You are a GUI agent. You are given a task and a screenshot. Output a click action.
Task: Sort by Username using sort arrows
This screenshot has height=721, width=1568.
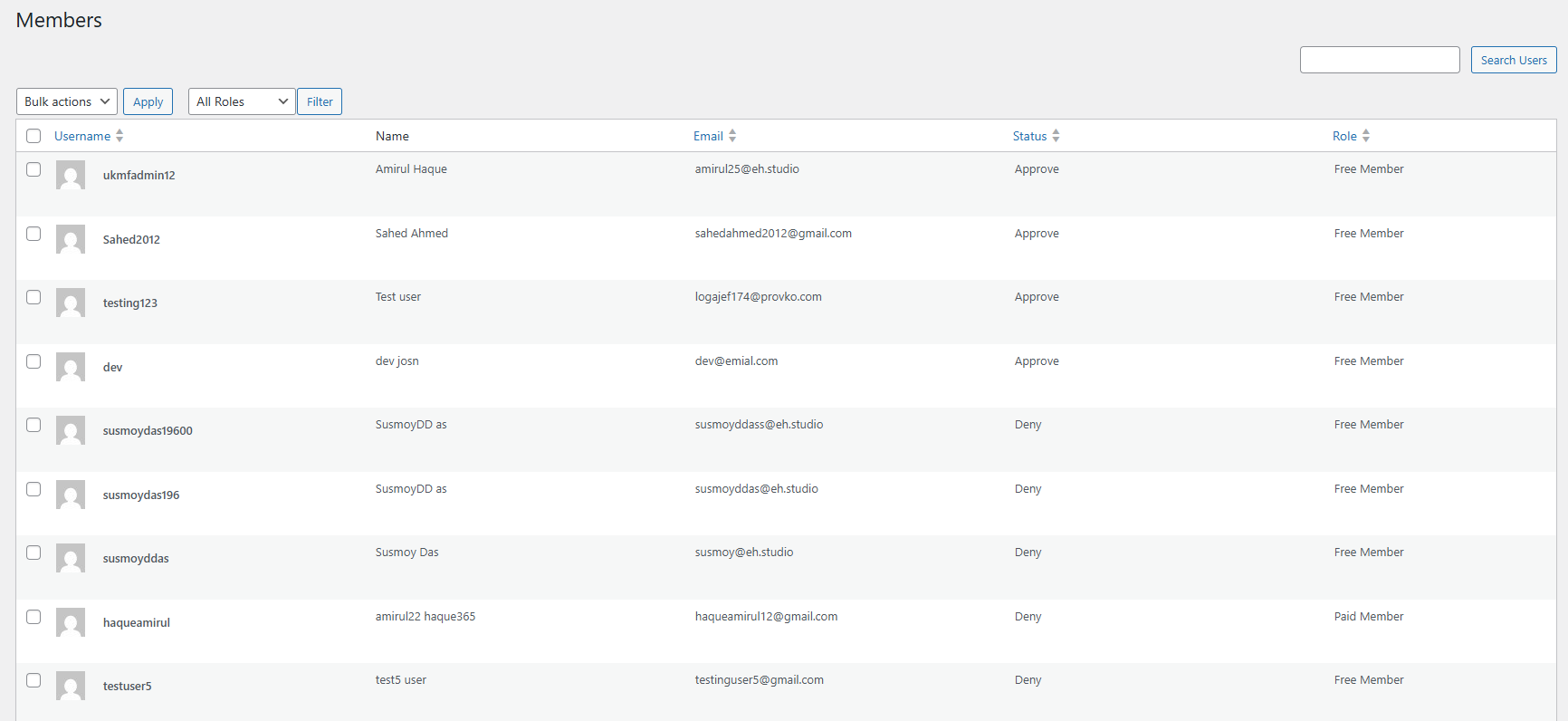tap(120, 136)
